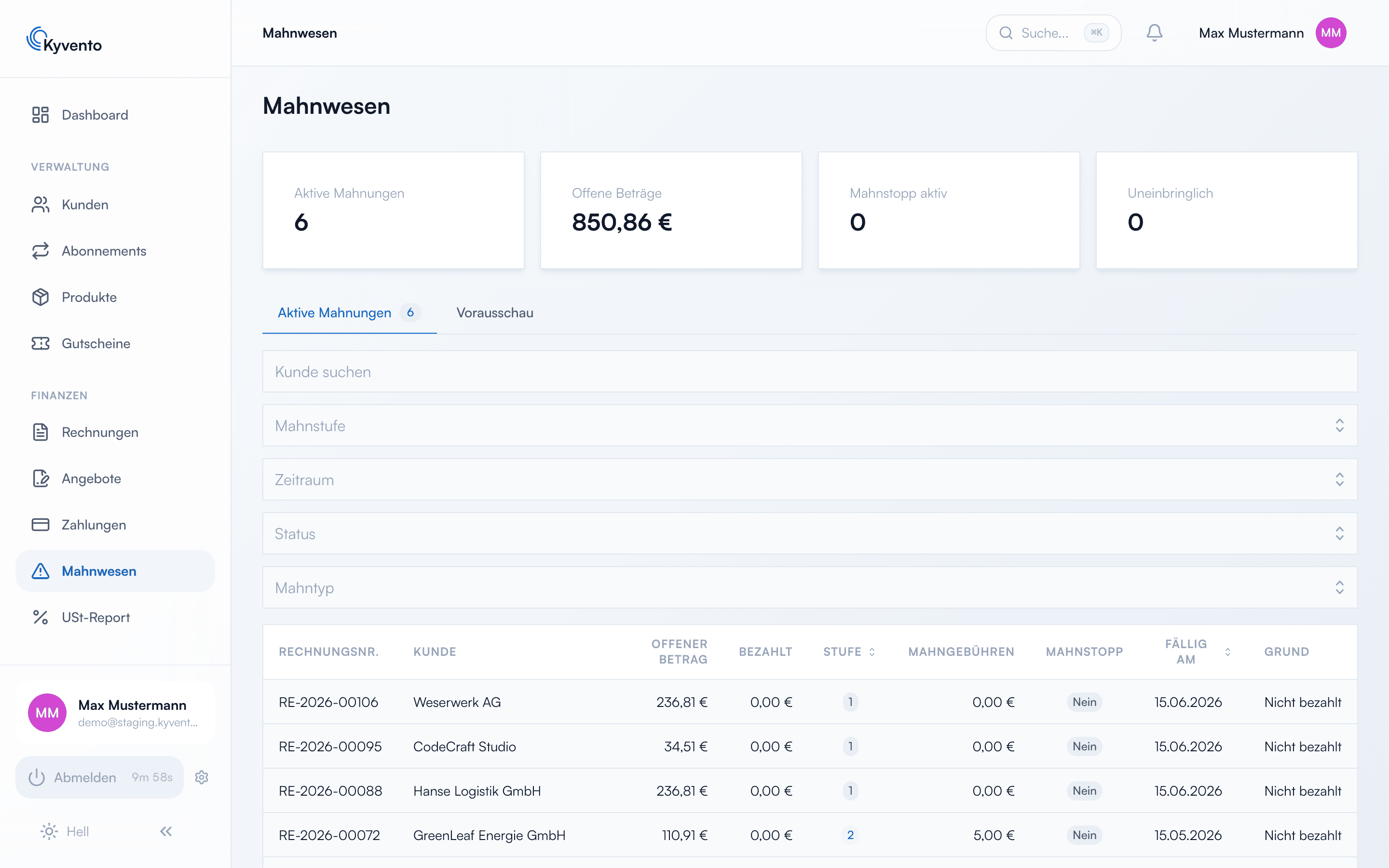Image resolution: width=1389 pixels, height=868 pixels.
Task: Click CodeCraft Studio customer cell
Action: click(464, 746)
